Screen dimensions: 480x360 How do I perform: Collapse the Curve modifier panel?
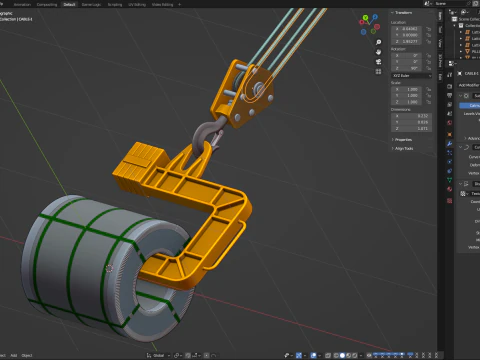[x=461, y=147]
